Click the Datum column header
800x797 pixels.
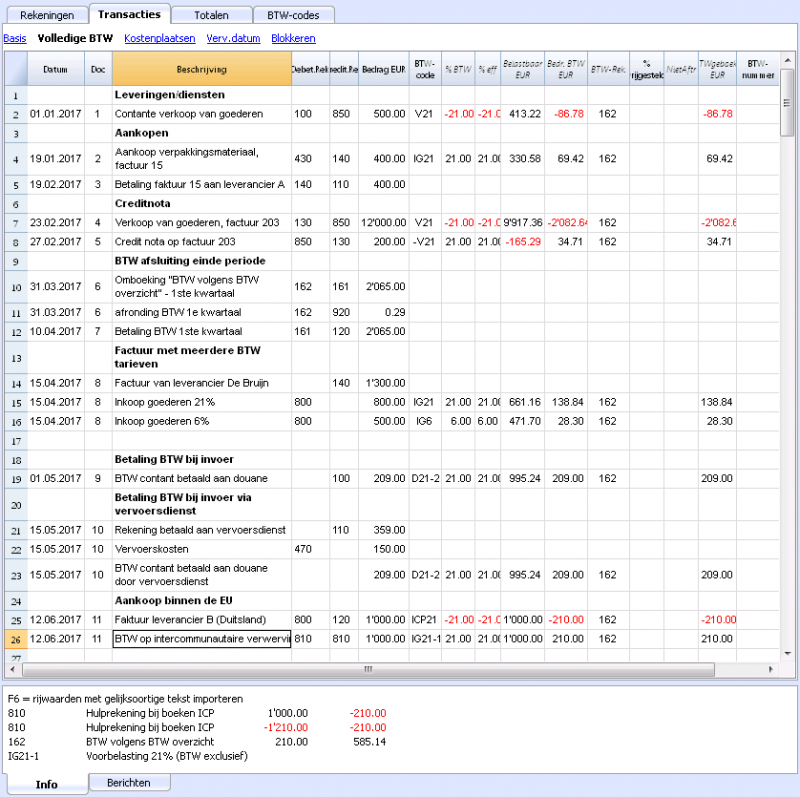pos(56,69)
